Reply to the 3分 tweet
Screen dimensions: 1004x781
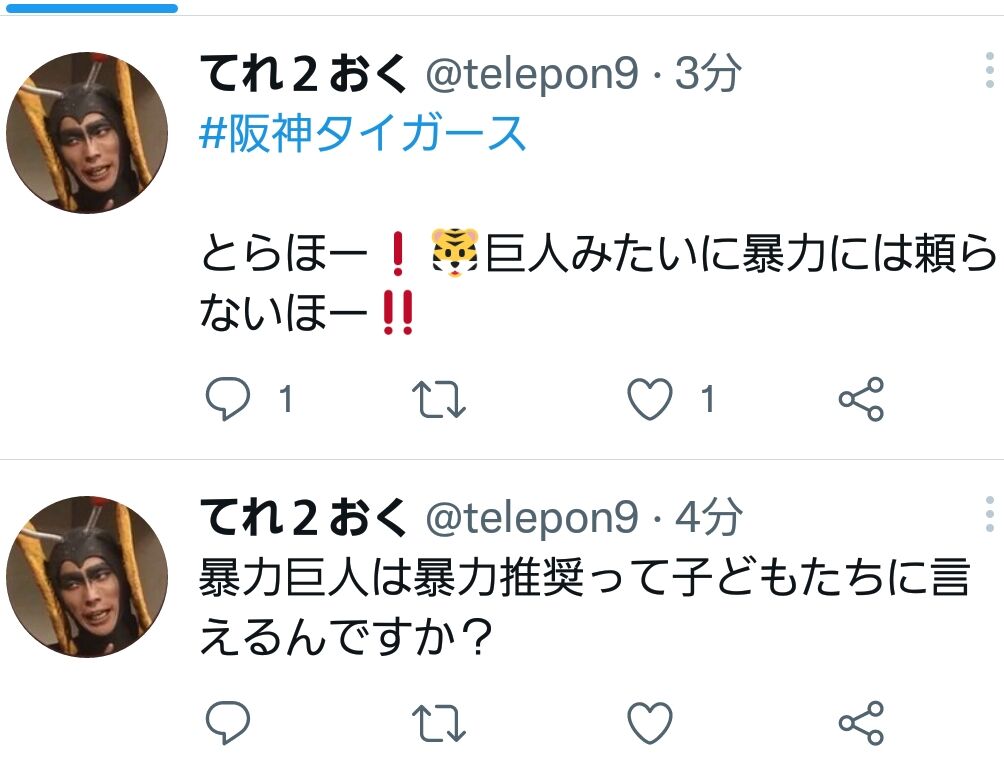[228, 398]
